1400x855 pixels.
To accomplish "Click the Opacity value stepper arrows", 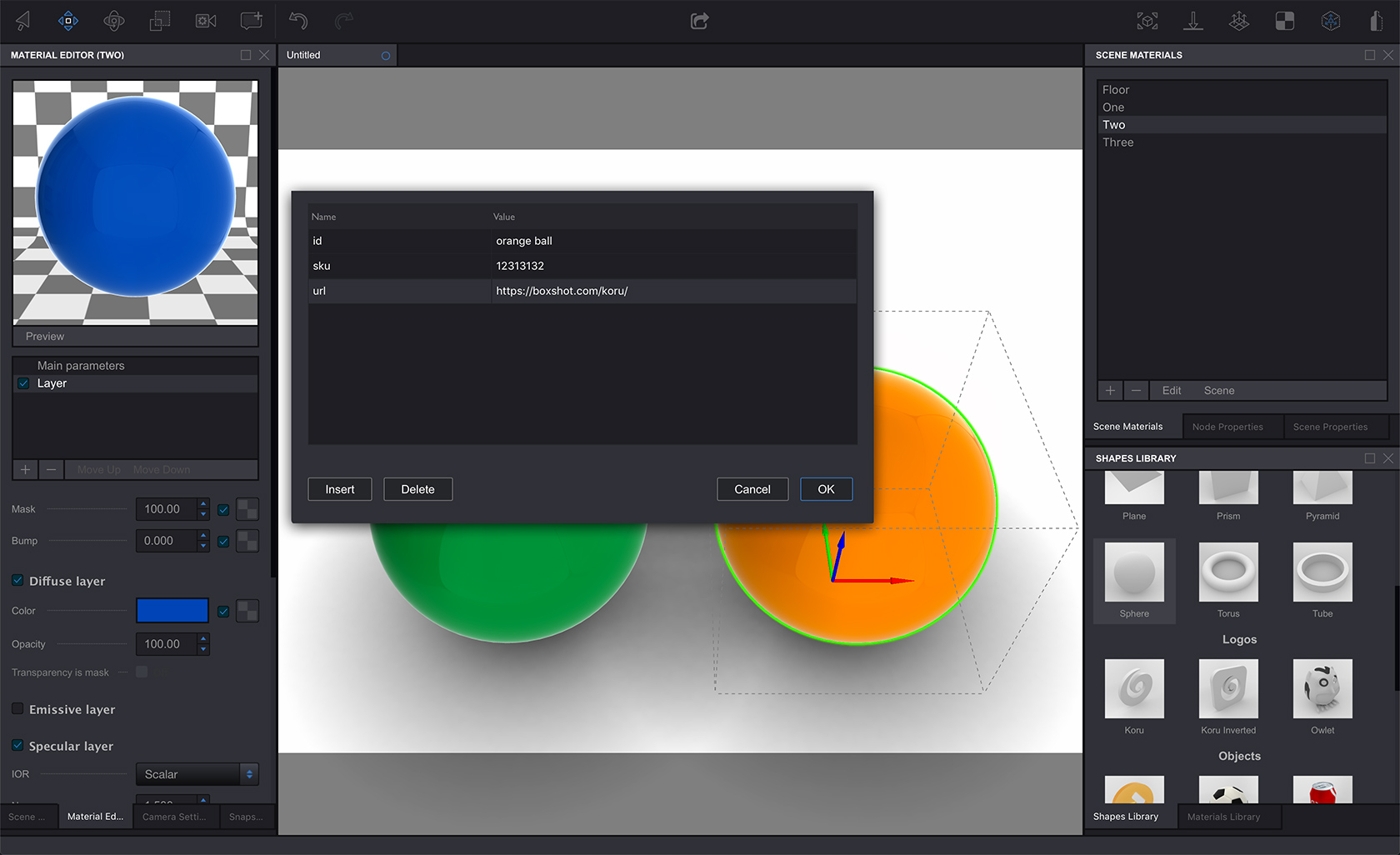I will (x=203, y=644).
